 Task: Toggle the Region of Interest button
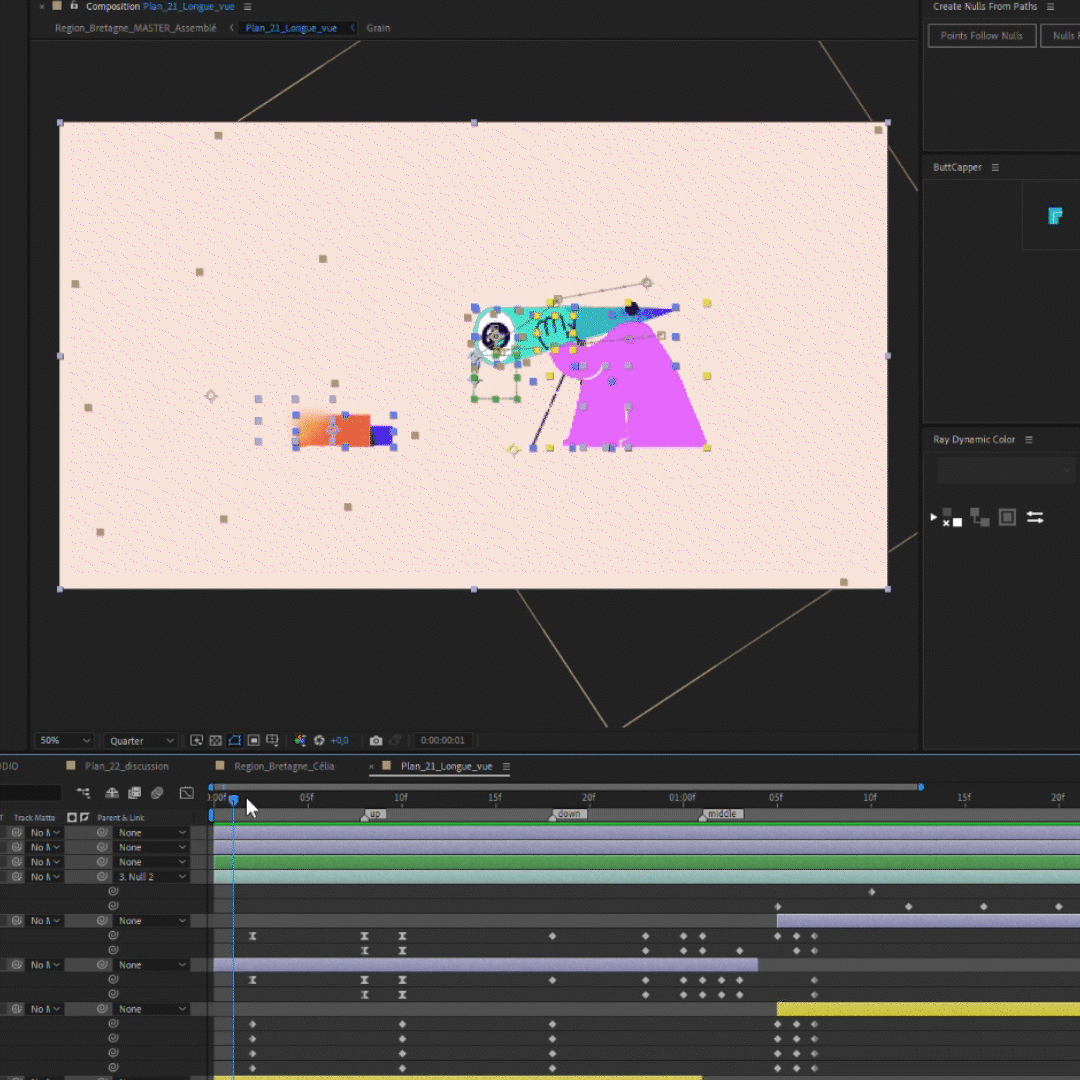pos(253,740)
